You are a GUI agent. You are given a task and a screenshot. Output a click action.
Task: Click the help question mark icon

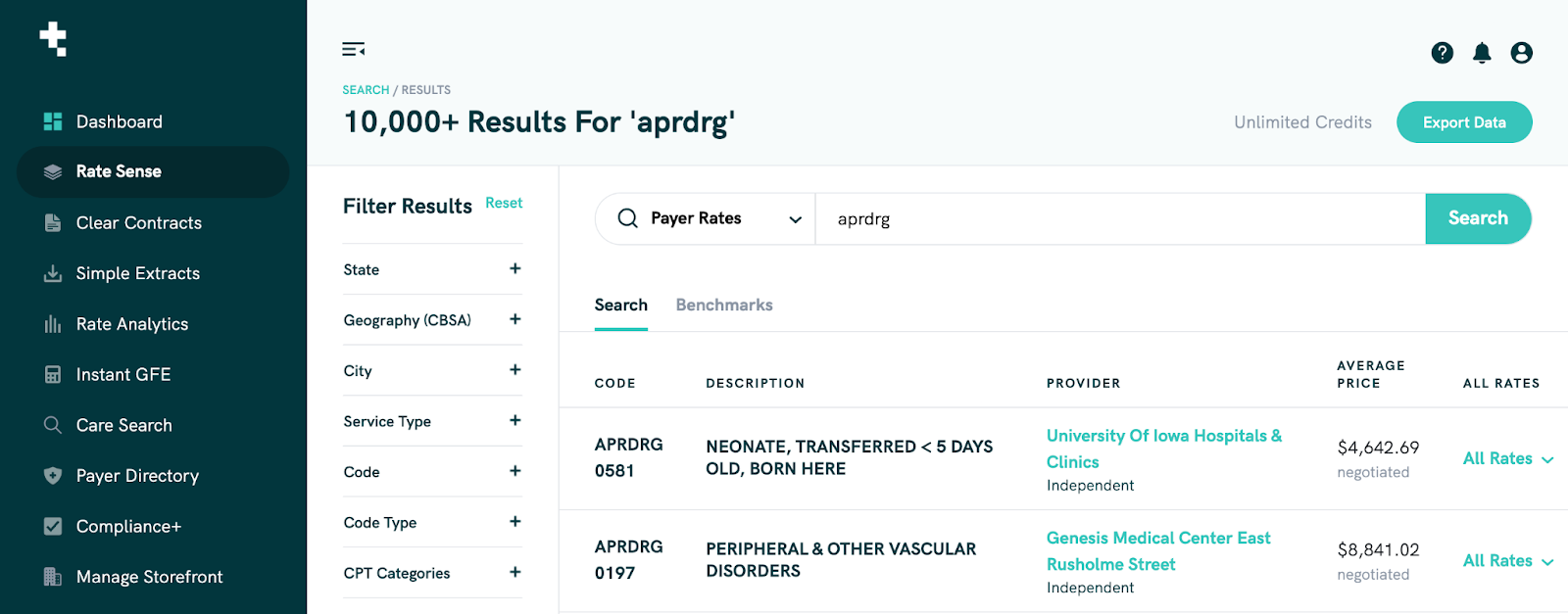click(x=1442, y=53)
